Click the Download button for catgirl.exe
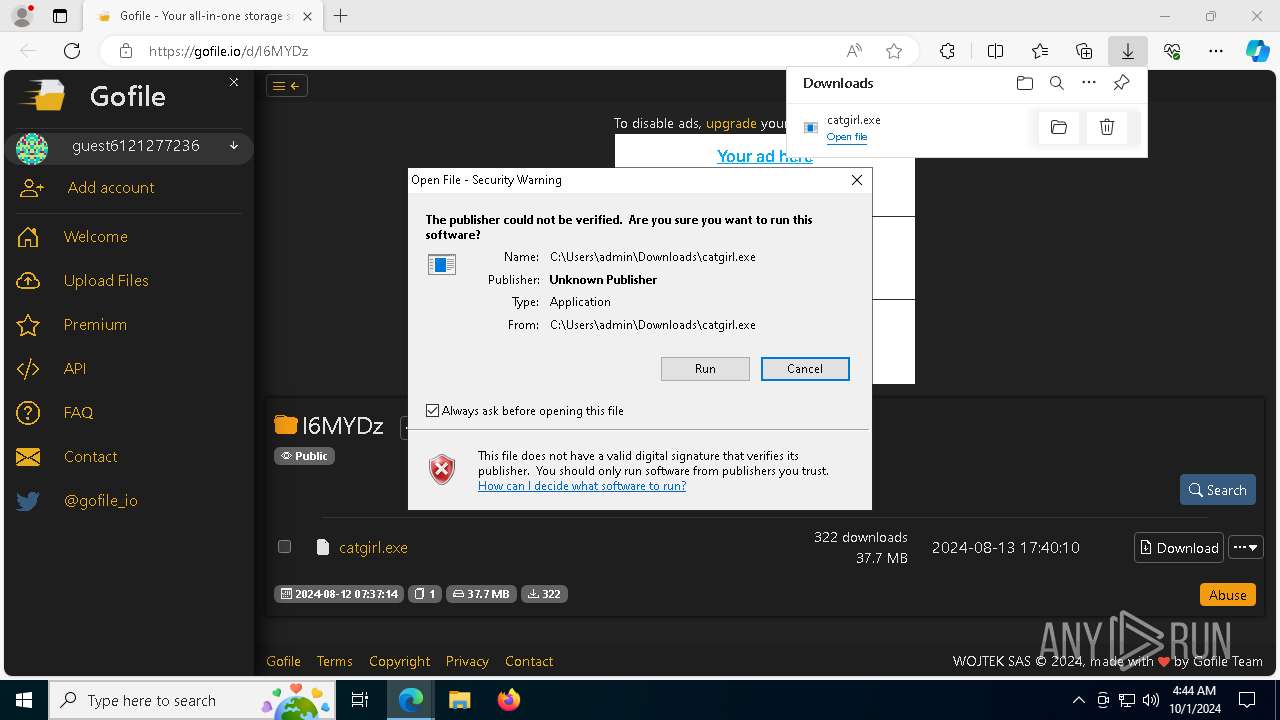 click(x=1179, y=548)
